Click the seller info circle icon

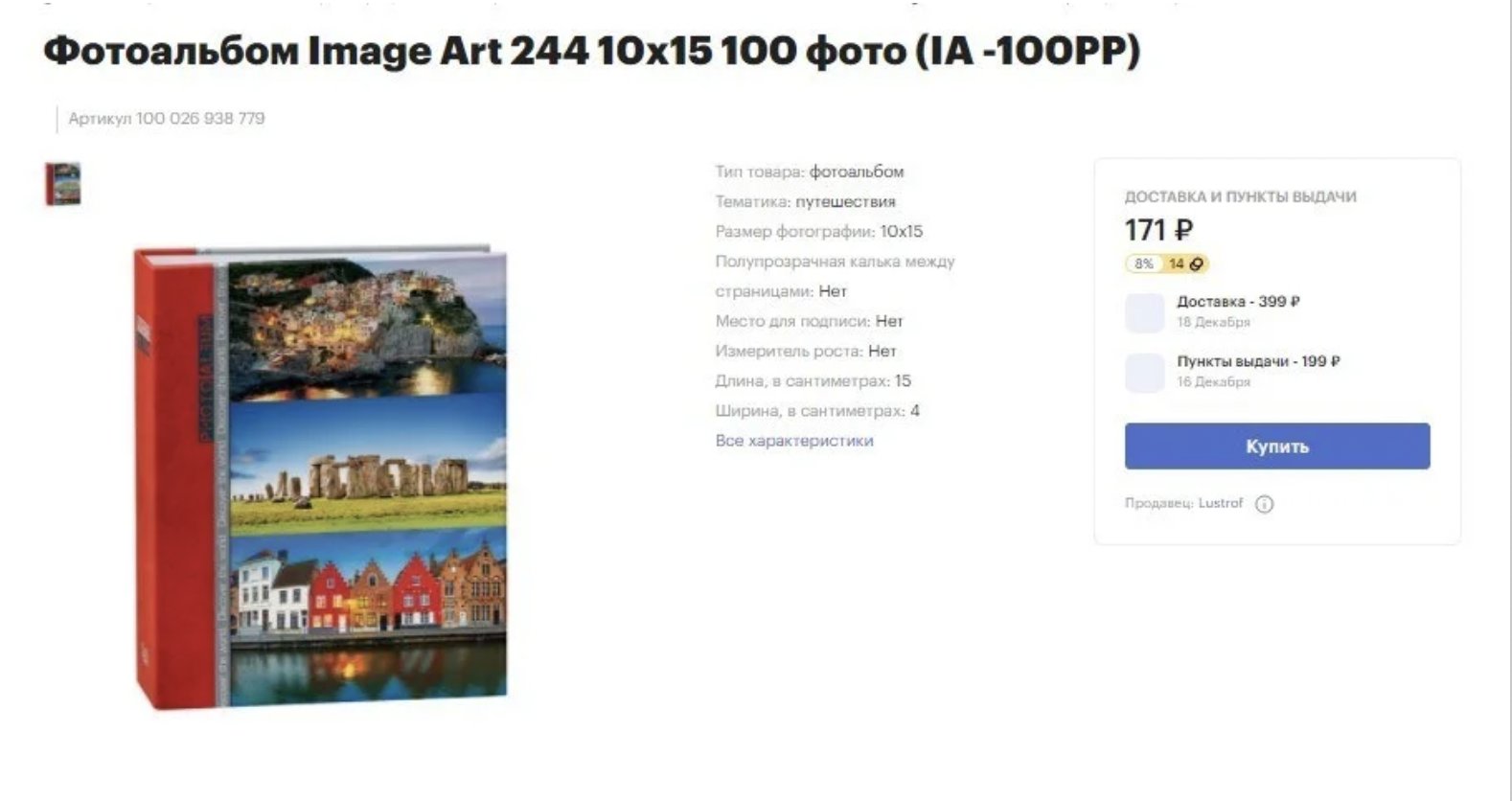tap(1264, 504)
